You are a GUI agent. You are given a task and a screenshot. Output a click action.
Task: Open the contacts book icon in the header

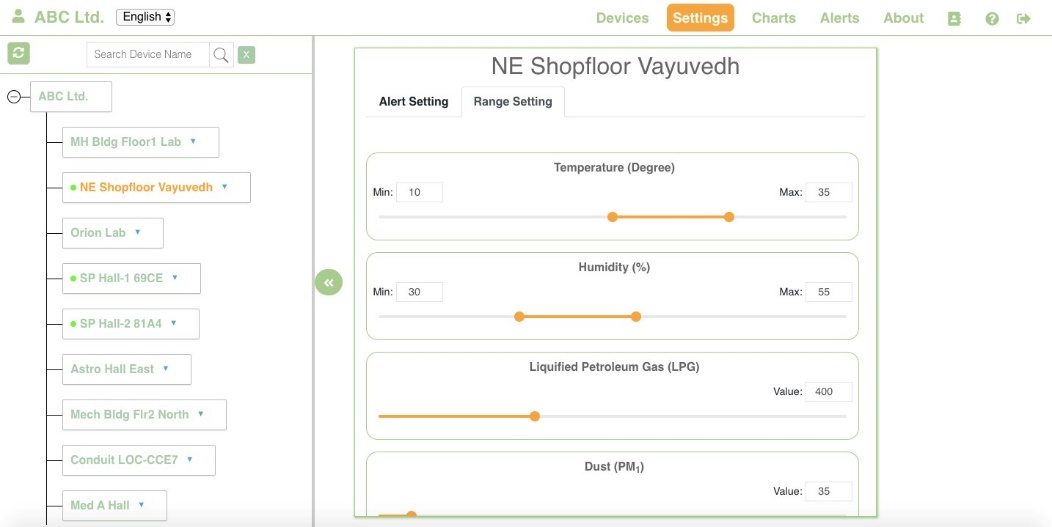[954, 19]
